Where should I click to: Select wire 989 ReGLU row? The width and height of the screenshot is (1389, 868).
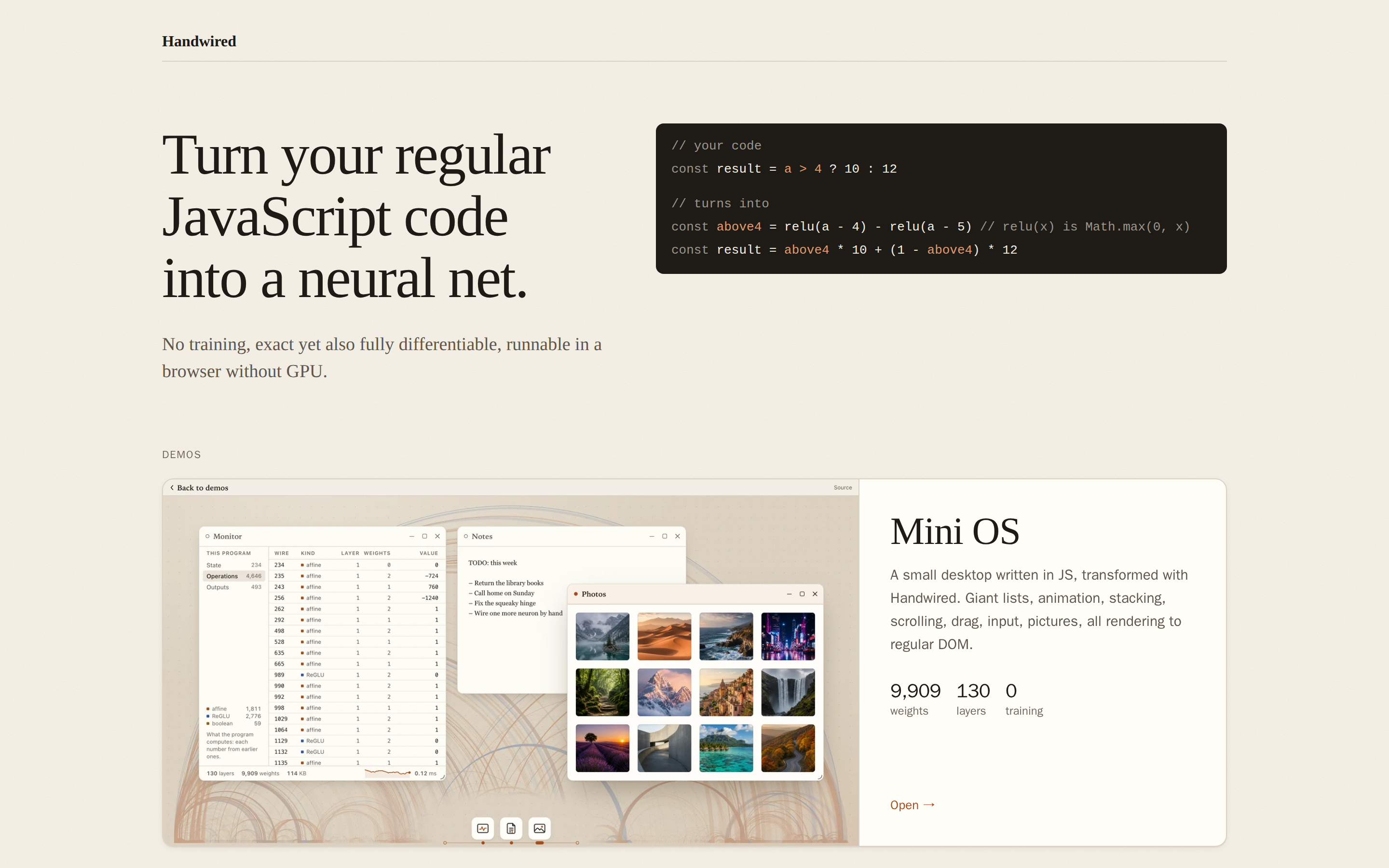tap(356, 675)
